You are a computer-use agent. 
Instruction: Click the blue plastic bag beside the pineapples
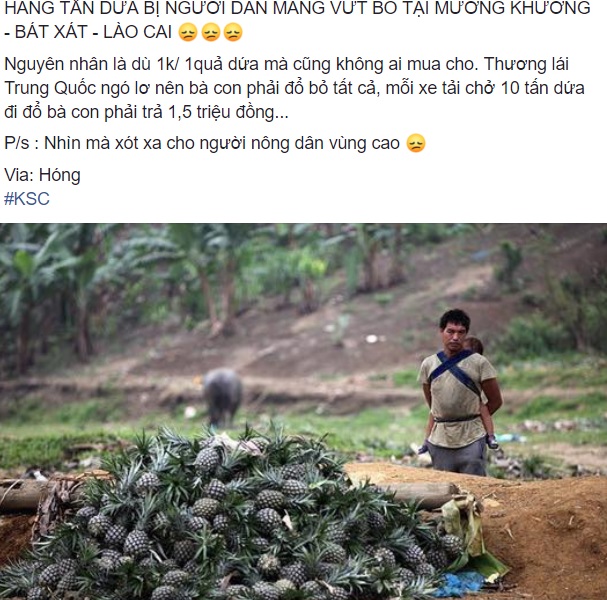(x=461, y=584)
